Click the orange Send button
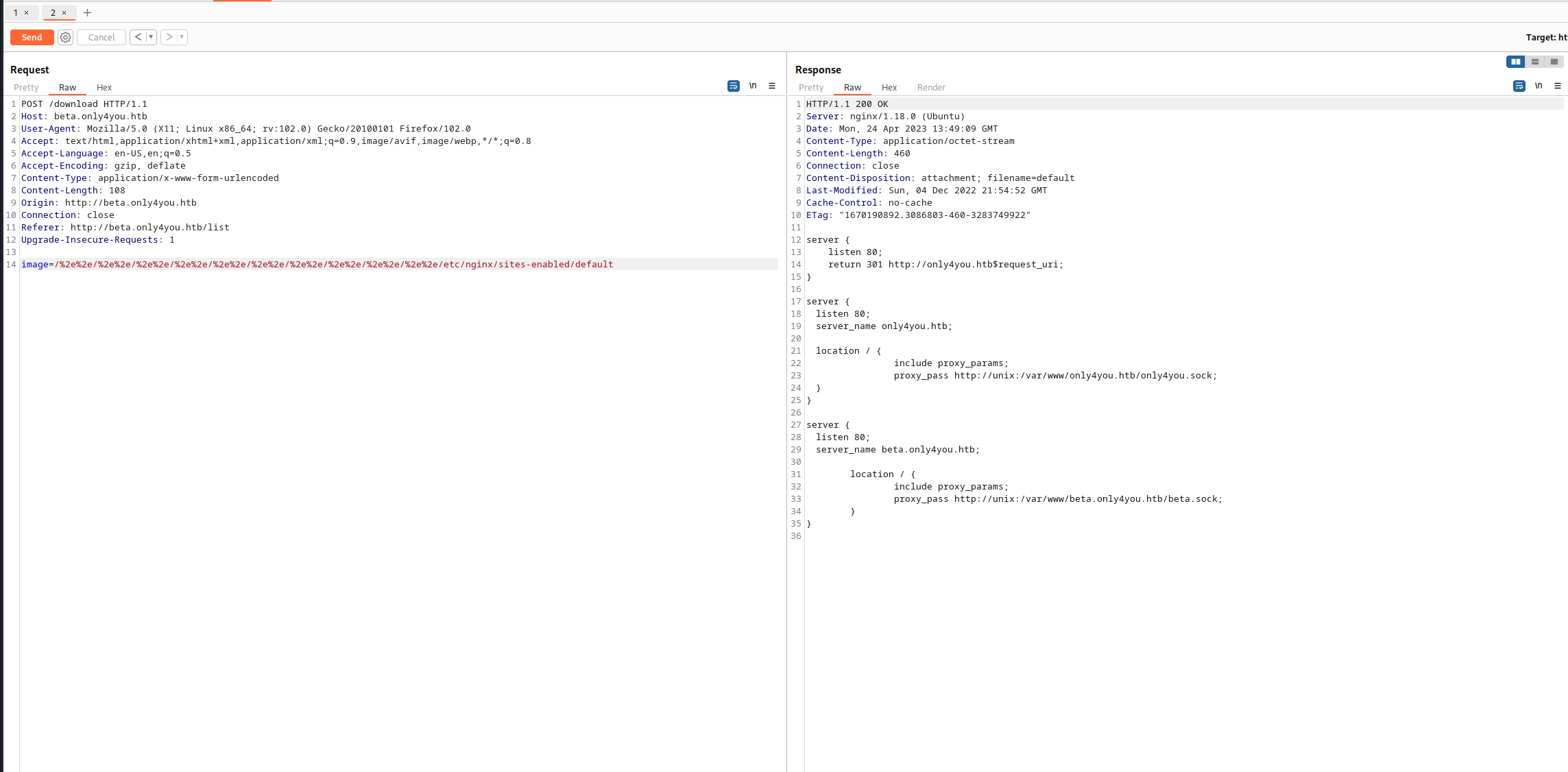The height and width of the screenshot is (772, 1568). [x=32, y=38]
